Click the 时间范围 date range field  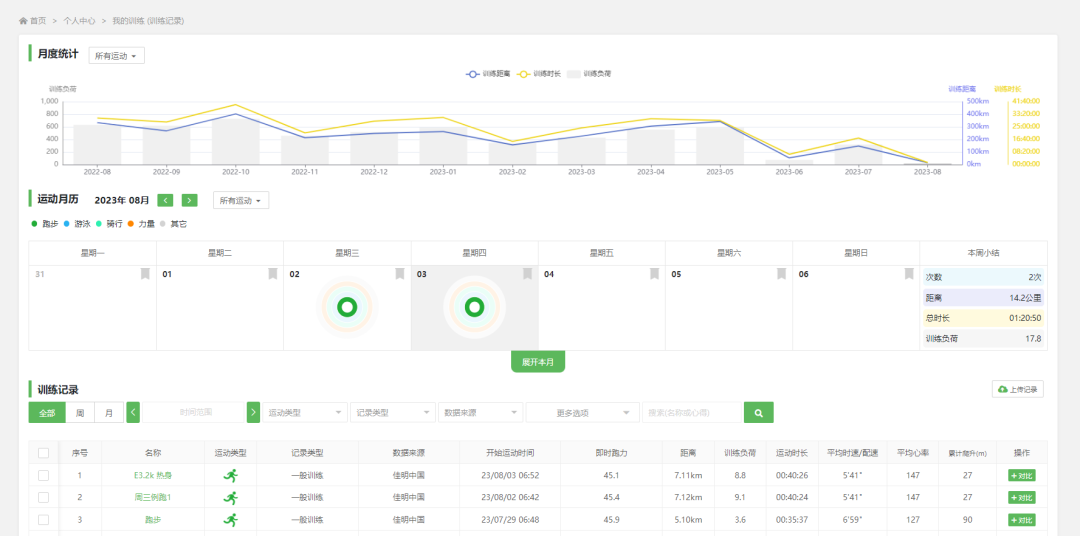coord(194,413)
